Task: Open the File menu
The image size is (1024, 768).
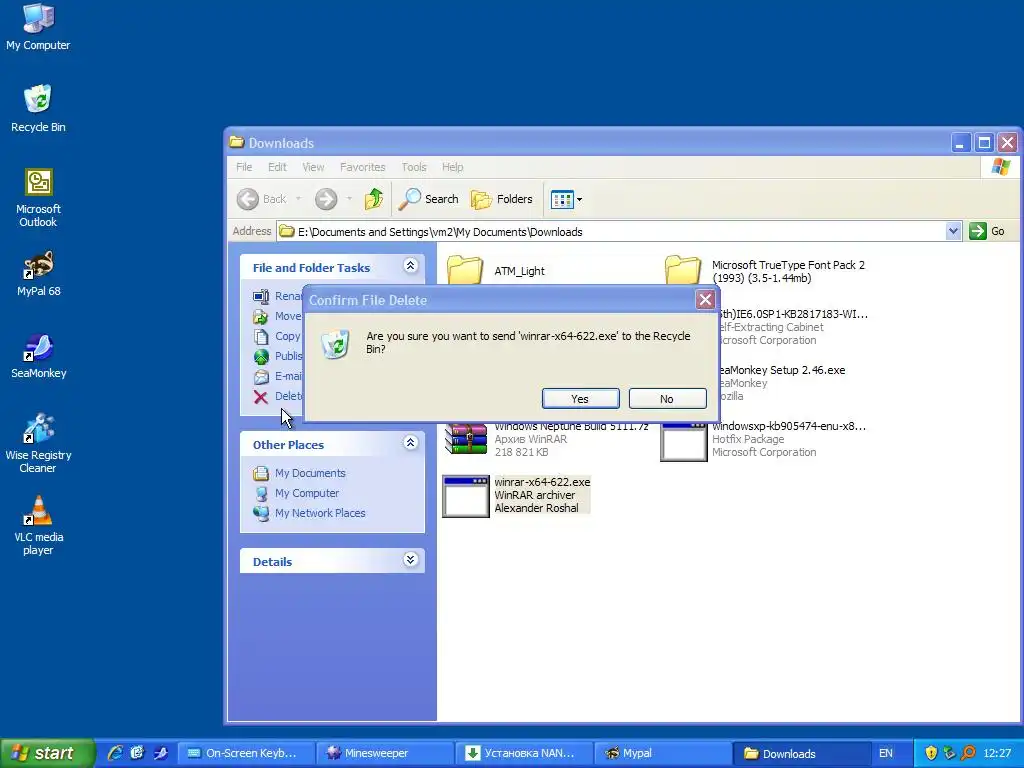Action: 244,167
